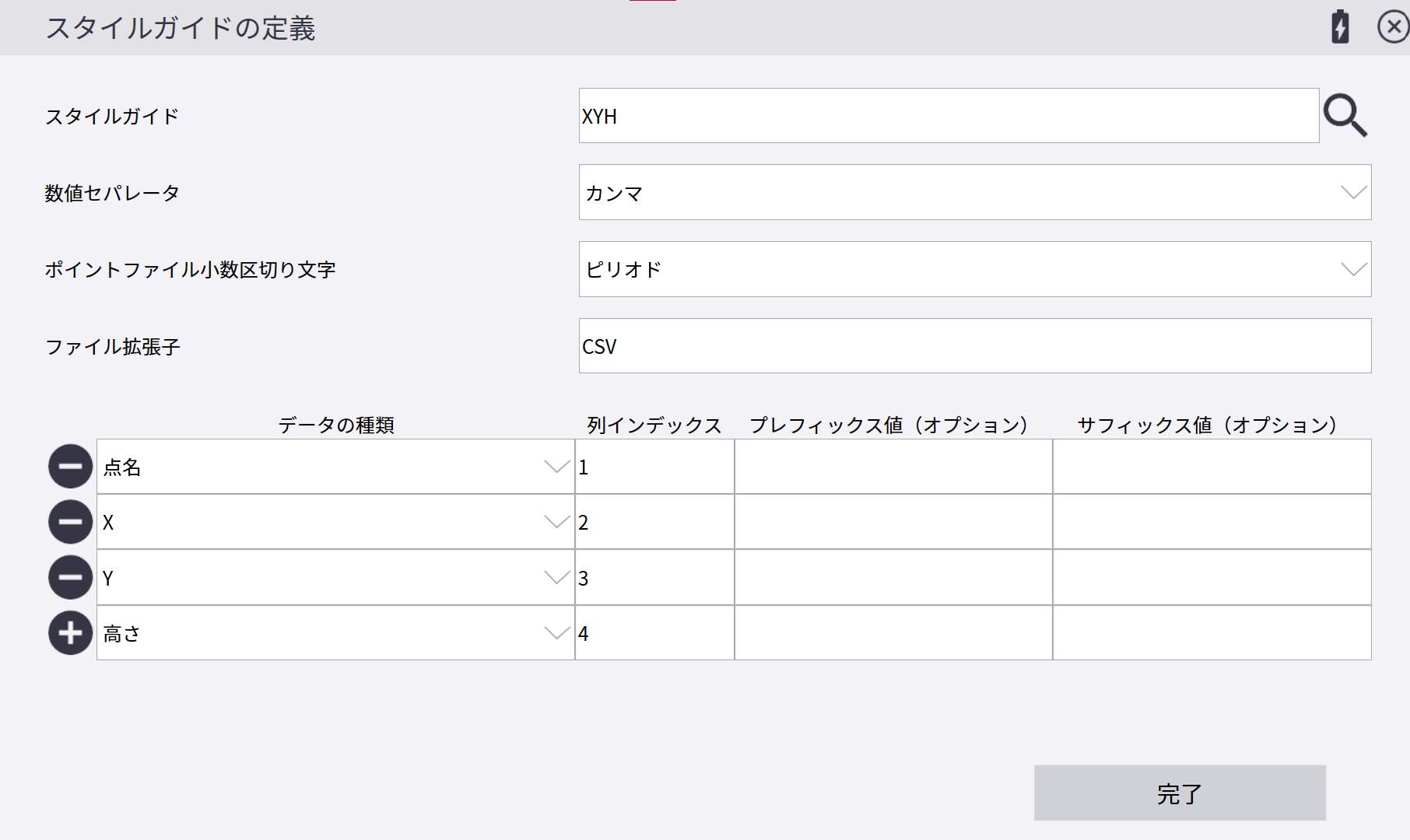Expand the Y data type dropdown
The height and width of the screenshot is (840, 1410).
[556, 578]
